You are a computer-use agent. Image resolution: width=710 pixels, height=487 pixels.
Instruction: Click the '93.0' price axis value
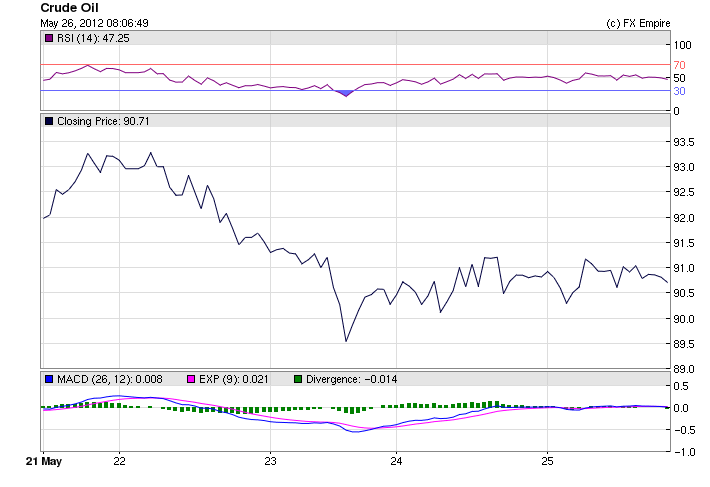point(684,167)
